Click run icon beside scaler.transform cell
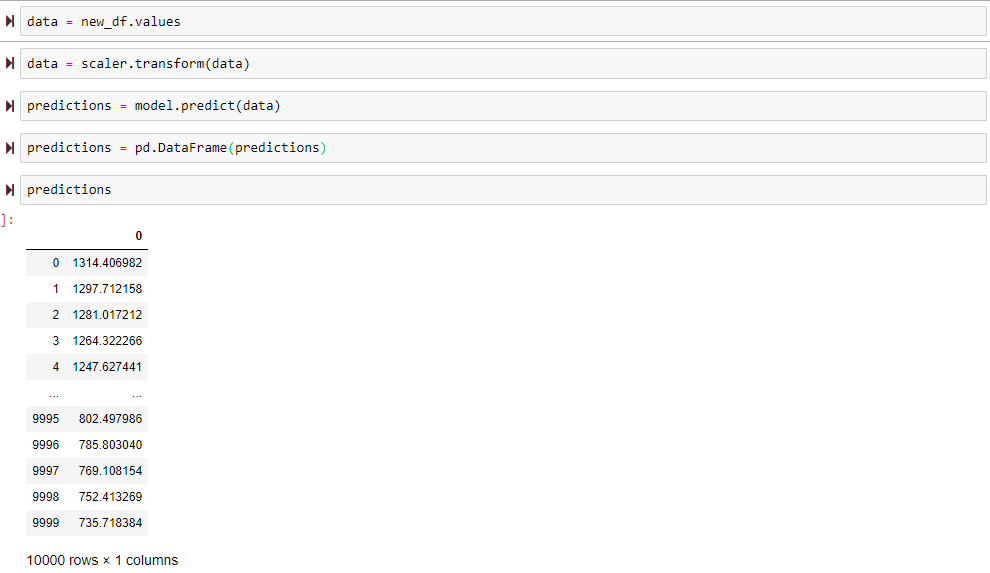This screenshot has height=573, width=990. [x=10, y=64]
